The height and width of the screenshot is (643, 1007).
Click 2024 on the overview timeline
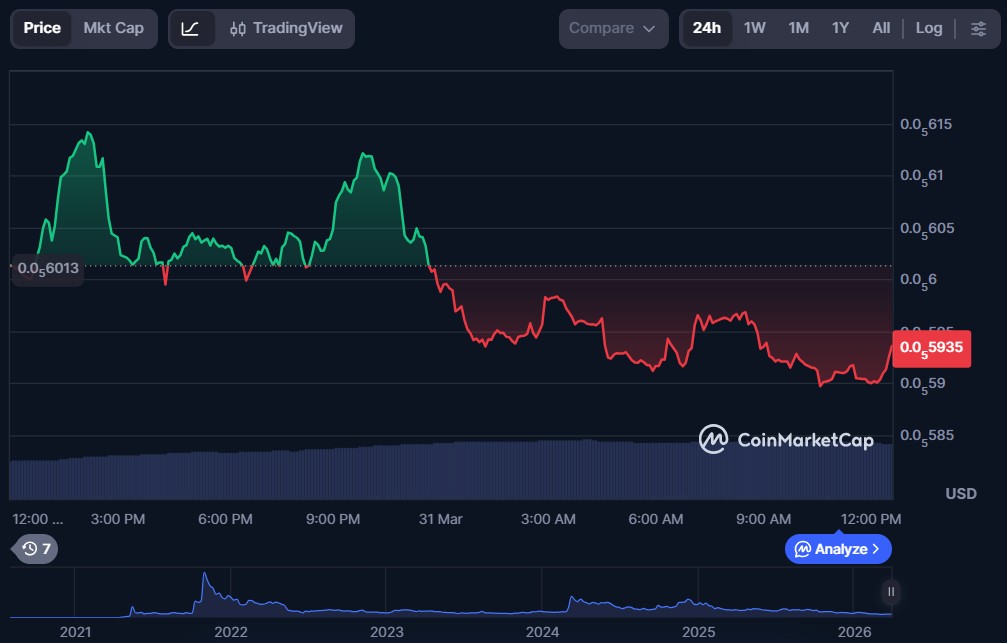542,632
